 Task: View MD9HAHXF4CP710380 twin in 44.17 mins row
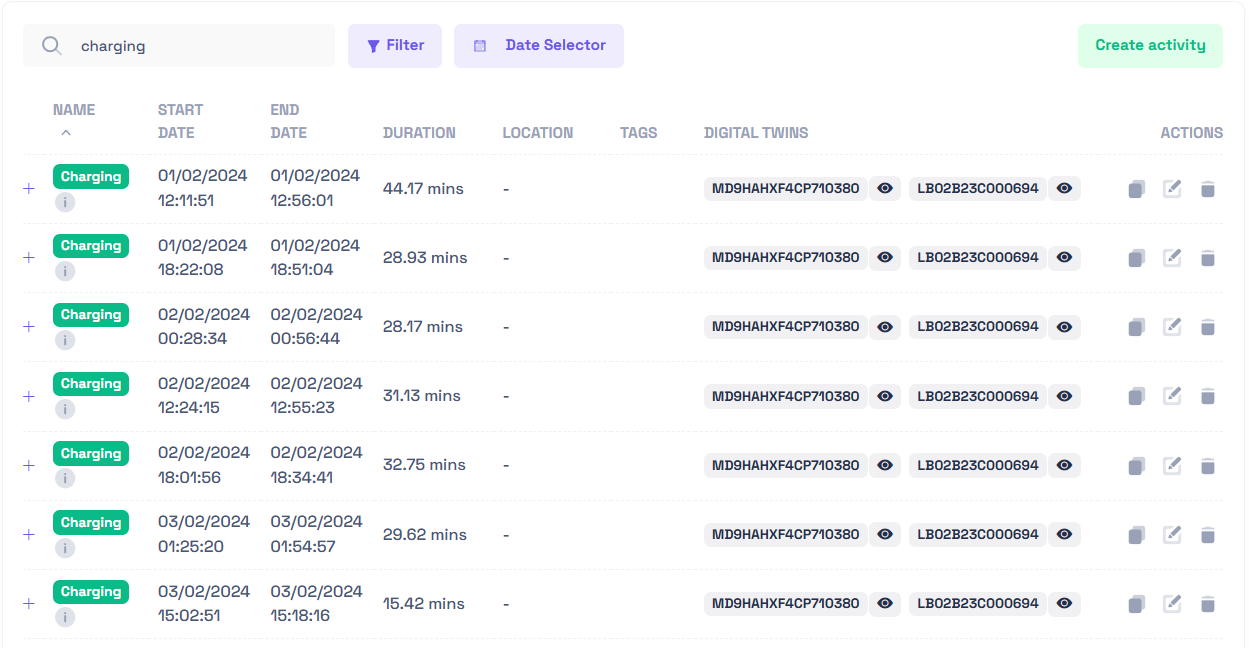884,188
